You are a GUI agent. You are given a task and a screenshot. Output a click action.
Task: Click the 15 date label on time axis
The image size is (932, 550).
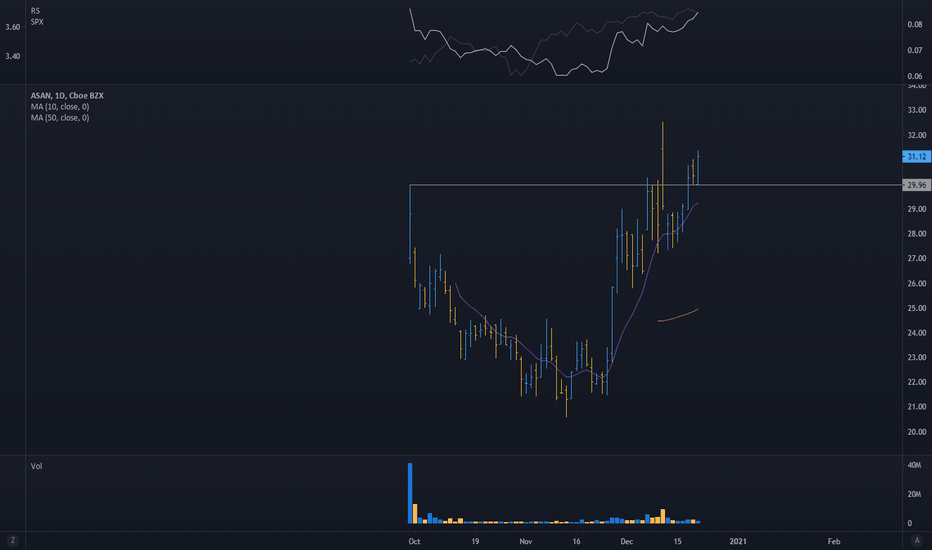677,541
